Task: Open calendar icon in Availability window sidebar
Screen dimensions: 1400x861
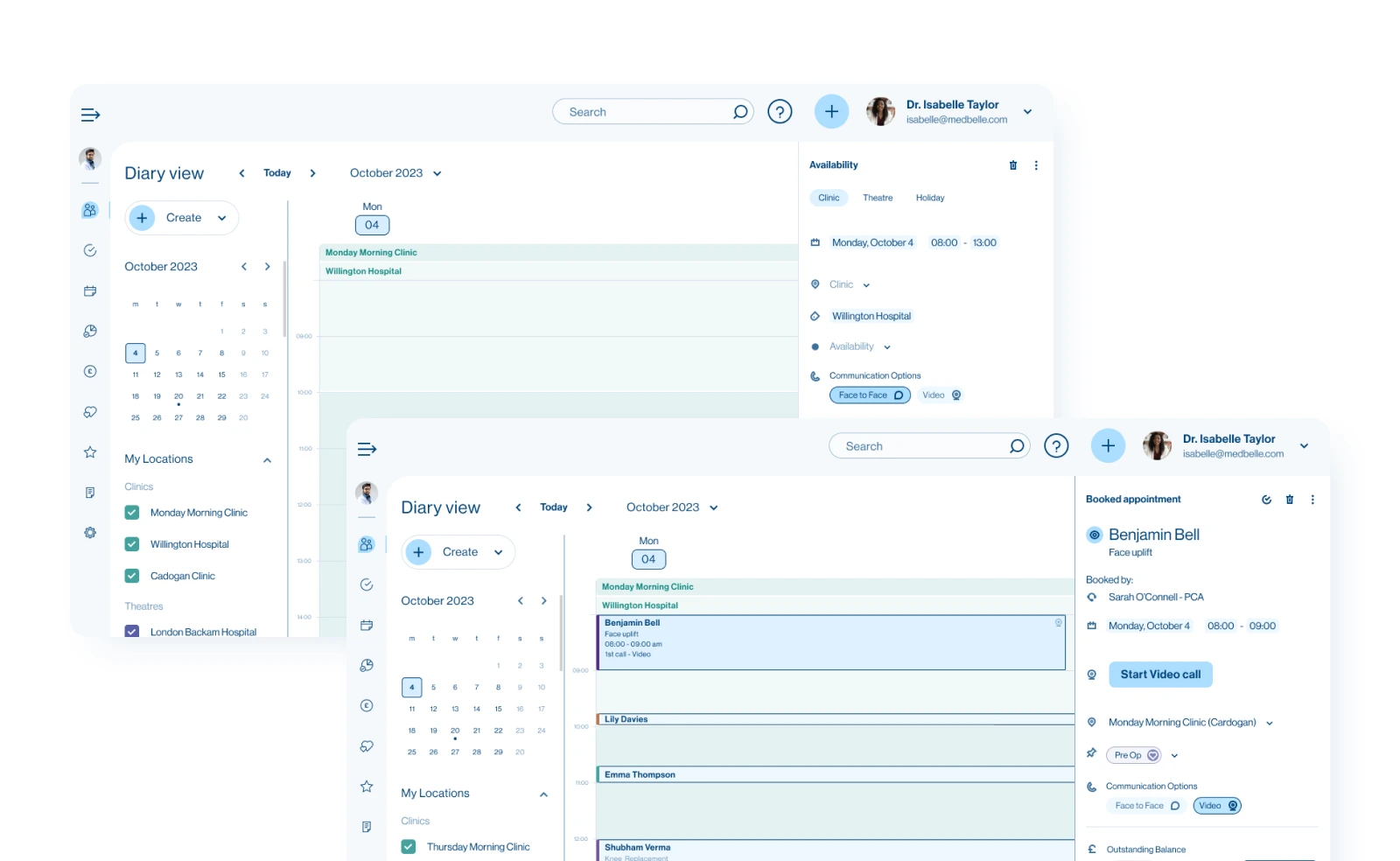Action: click(90, 291)
